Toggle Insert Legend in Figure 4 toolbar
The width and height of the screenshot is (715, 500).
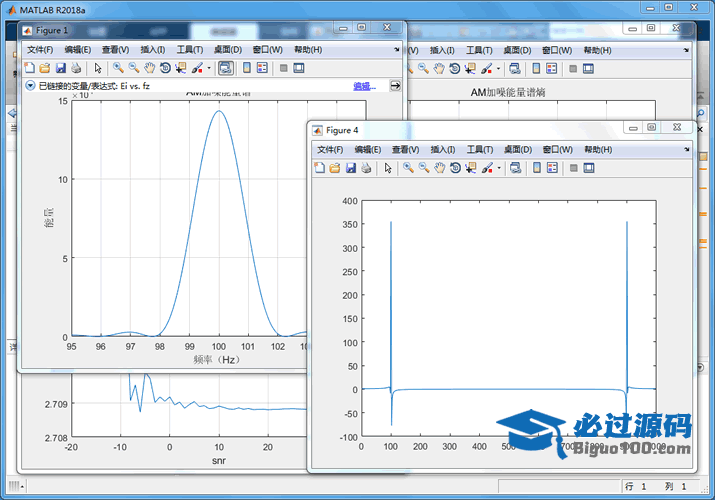[x=553, y=167]
